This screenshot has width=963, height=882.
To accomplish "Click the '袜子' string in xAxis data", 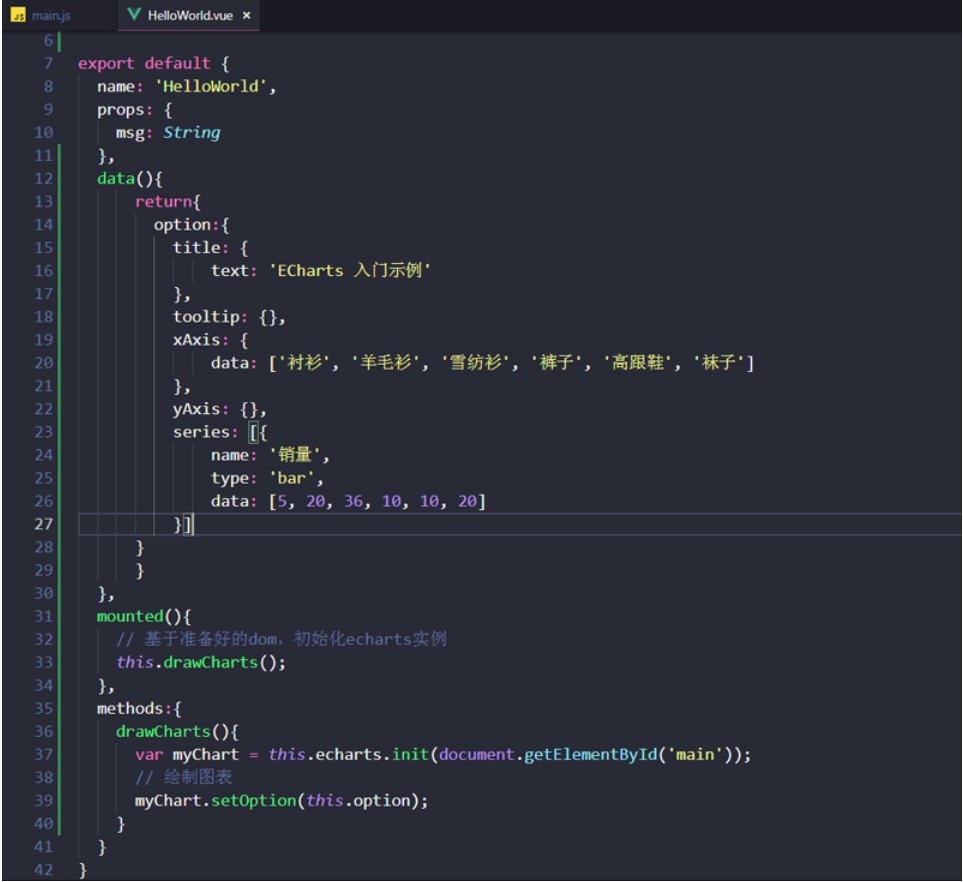I will [x=719, y=363].
